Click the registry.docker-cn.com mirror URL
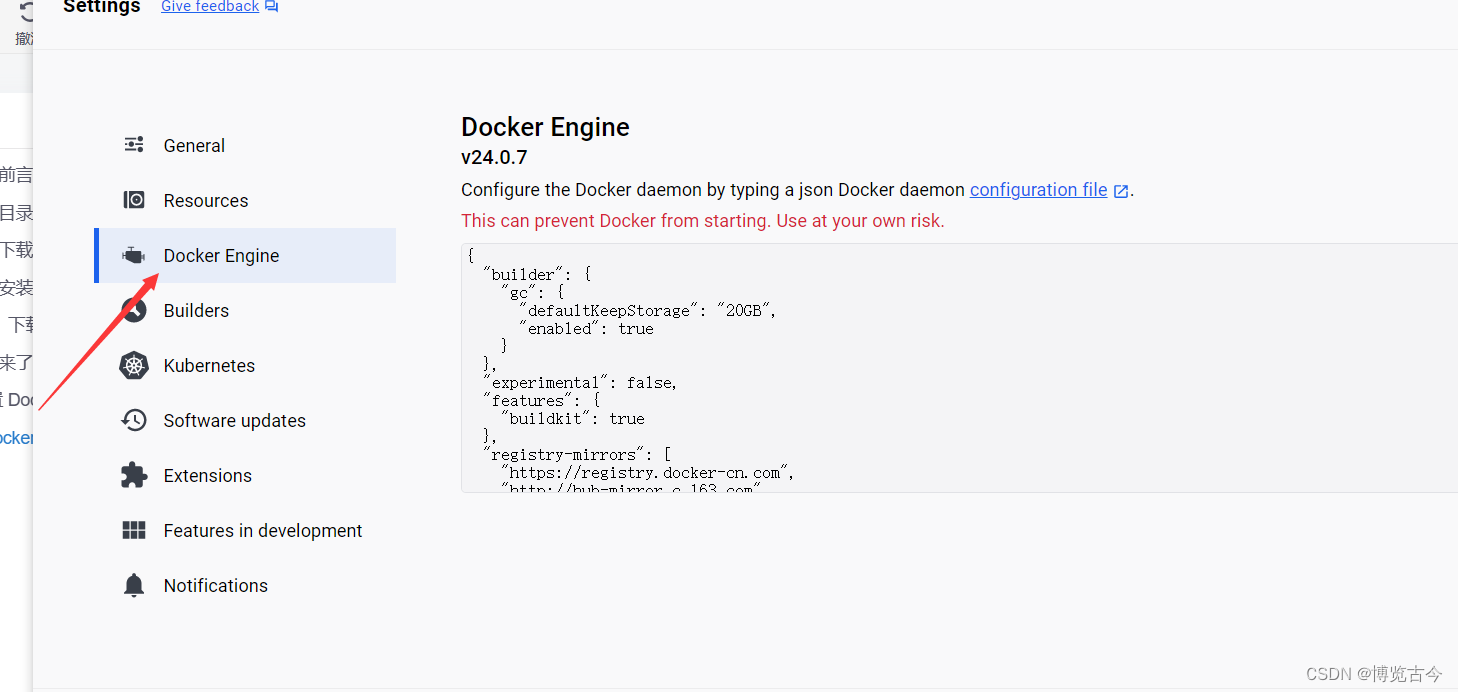The width and height of the screenshot is (1458, 692). (647, 473)
